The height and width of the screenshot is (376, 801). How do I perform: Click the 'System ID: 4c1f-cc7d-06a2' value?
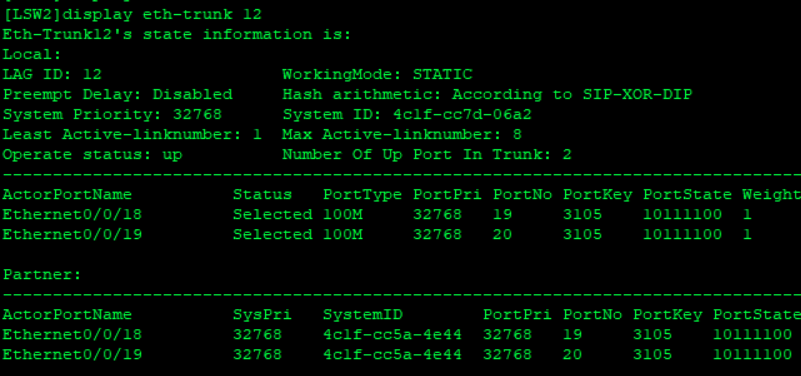407,114
